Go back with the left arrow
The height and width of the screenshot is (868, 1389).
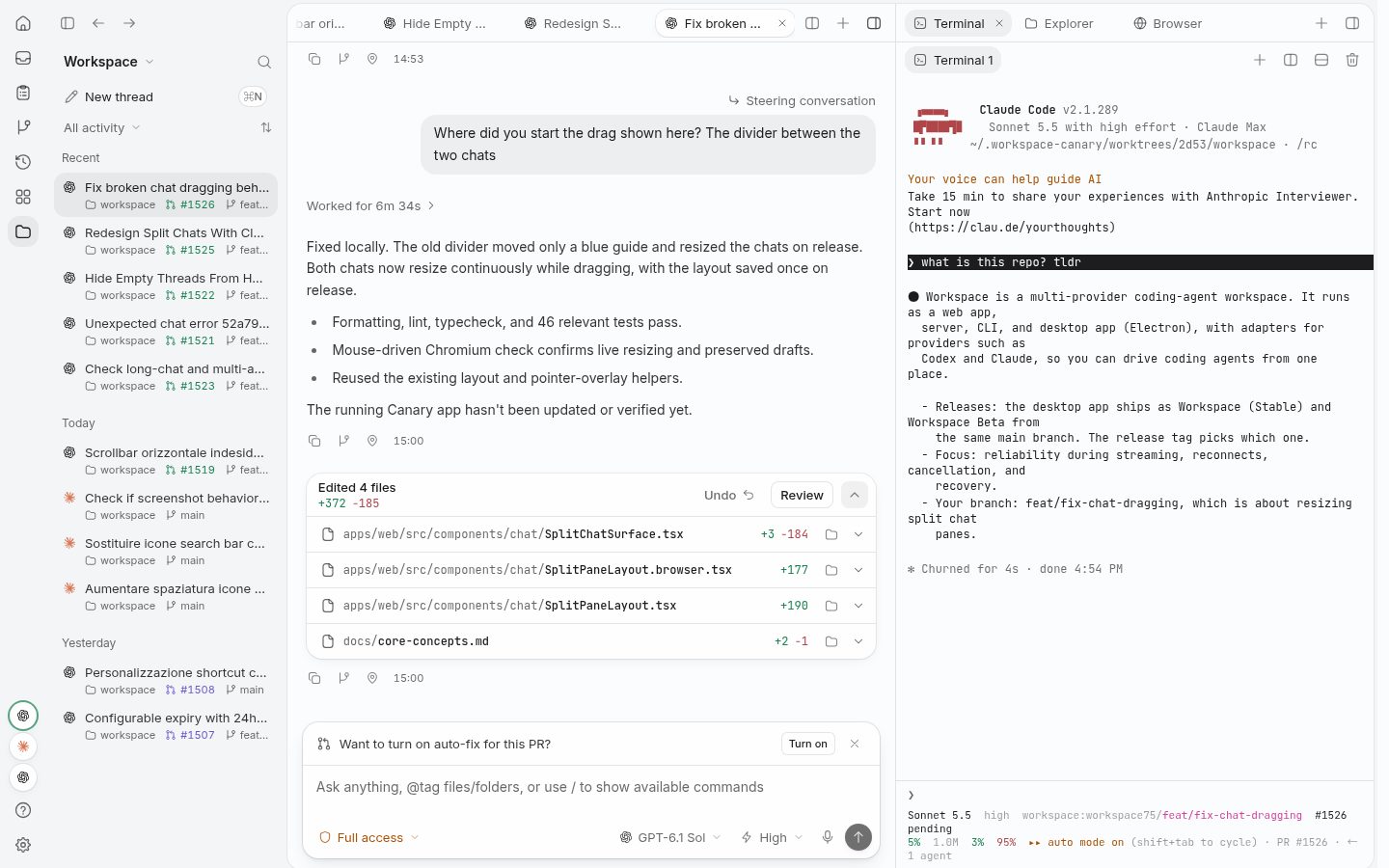[98, 23]
